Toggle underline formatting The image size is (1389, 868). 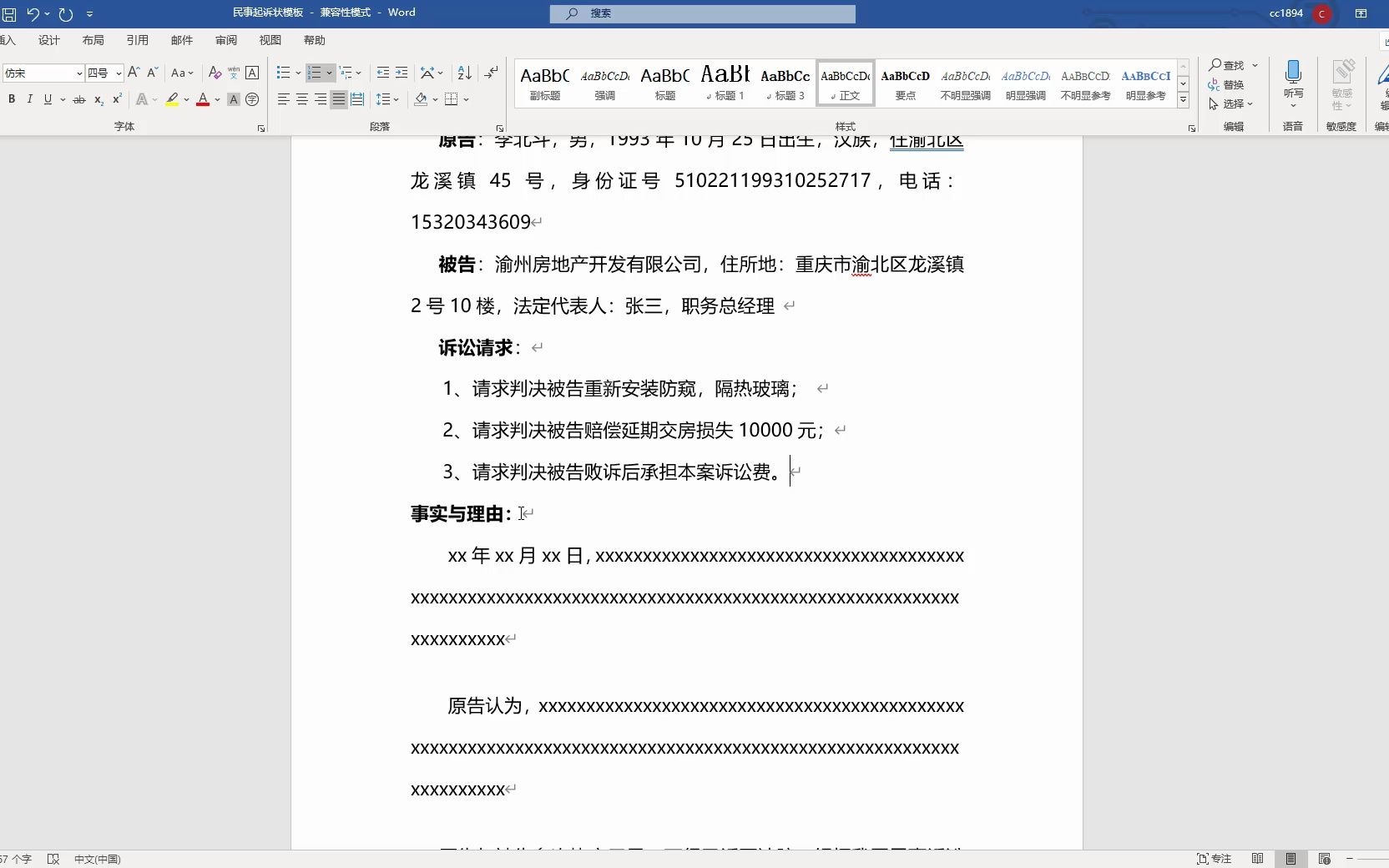tap(48, 99)
